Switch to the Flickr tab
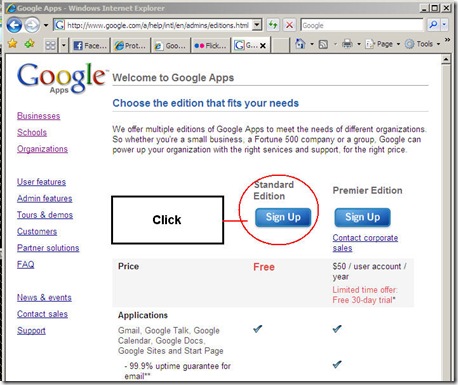The image size is (458, 385). tap(210, 45)
